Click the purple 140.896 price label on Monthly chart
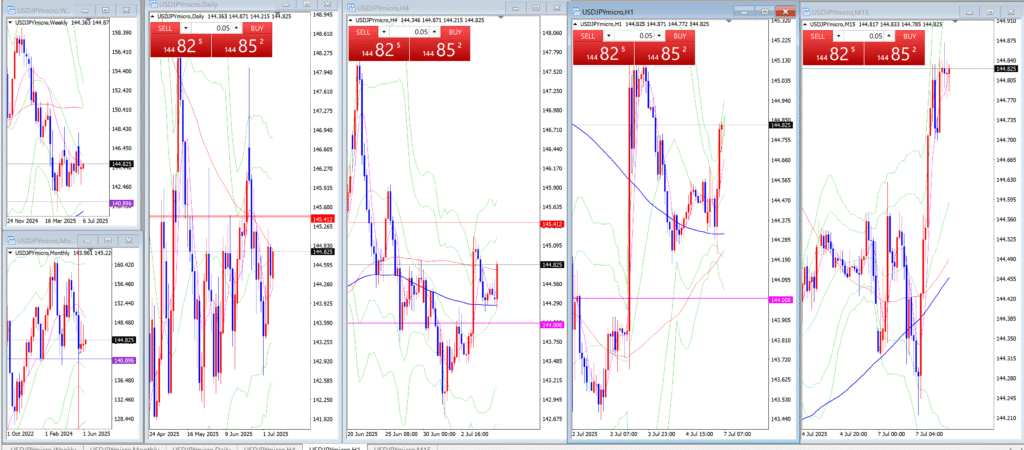 click(123, 359)
